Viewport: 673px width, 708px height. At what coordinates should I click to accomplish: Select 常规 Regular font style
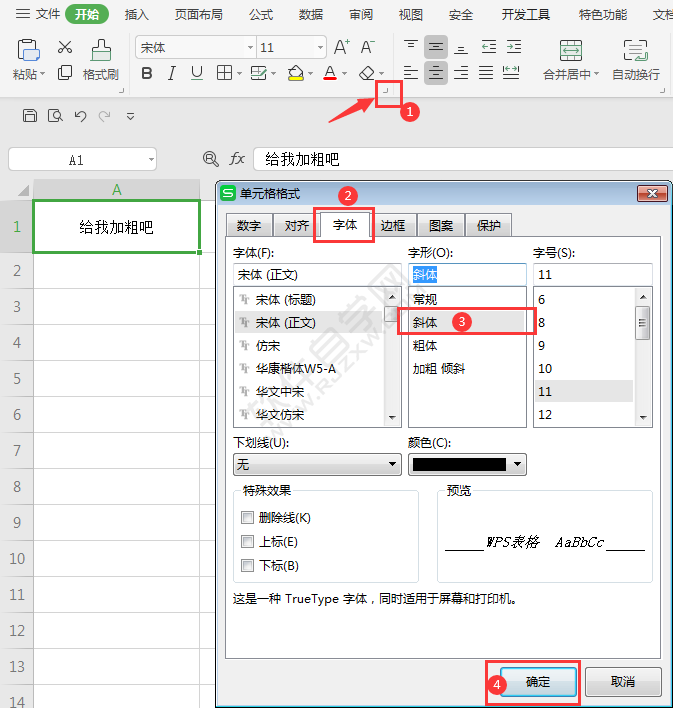425,299
